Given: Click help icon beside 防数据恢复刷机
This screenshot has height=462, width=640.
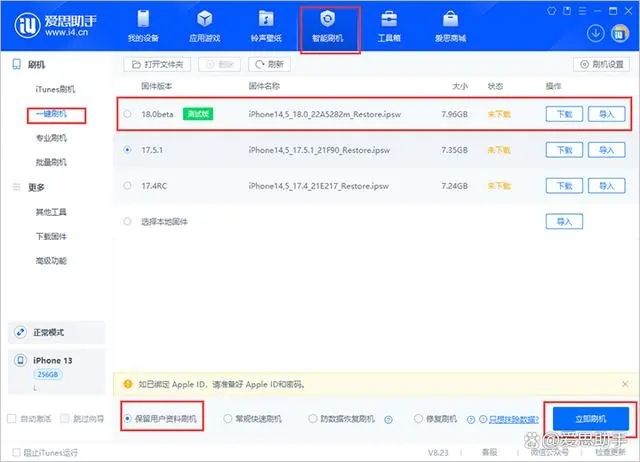Looking at the screenshot, I should [x=388, y=420].
